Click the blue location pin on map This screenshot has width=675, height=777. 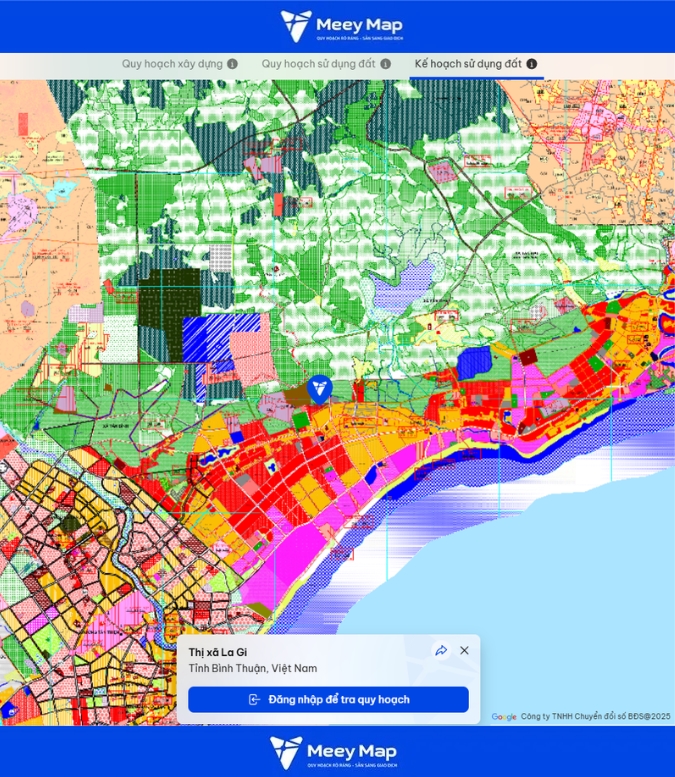point(320,388)
